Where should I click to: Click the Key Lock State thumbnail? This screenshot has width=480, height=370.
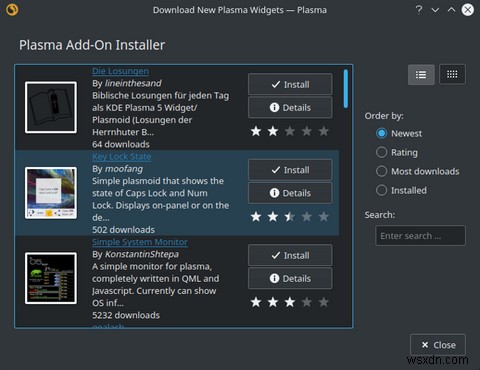(51, 193)
